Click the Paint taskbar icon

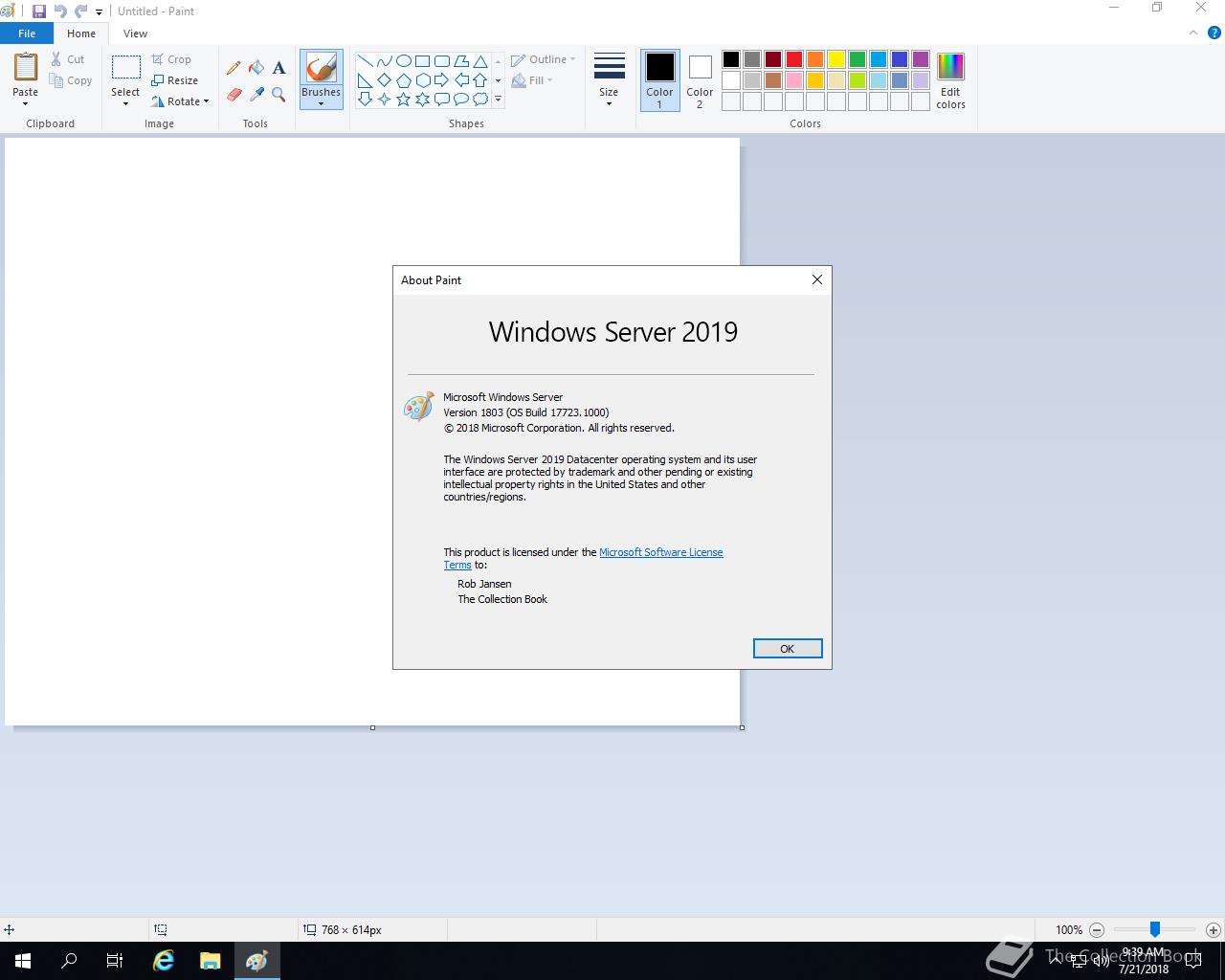(256, 961)
